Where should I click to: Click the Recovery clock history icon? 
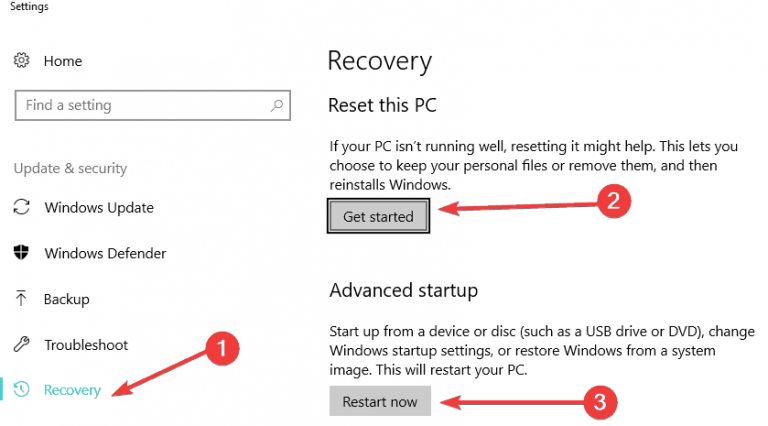coord(22,389)
